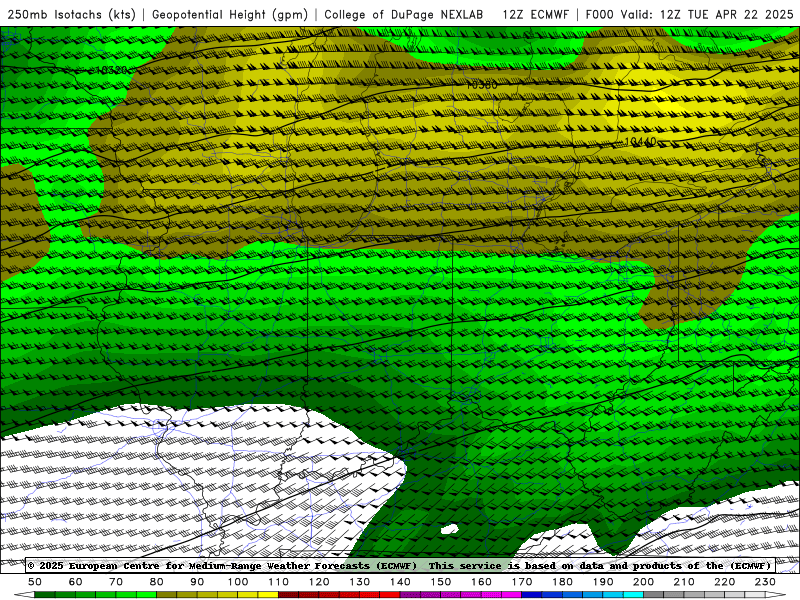Image resolution: width=800 pixels, height=600 pixels.
Task: Click the 'F000' forecast hour label
Action: (x=599, y=14)
